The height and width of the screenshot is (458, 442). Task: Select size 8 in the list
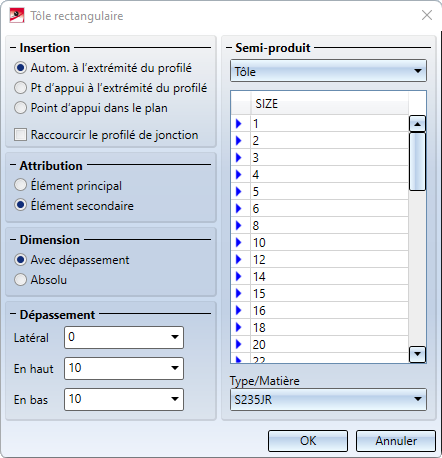(x=329, y=226)
